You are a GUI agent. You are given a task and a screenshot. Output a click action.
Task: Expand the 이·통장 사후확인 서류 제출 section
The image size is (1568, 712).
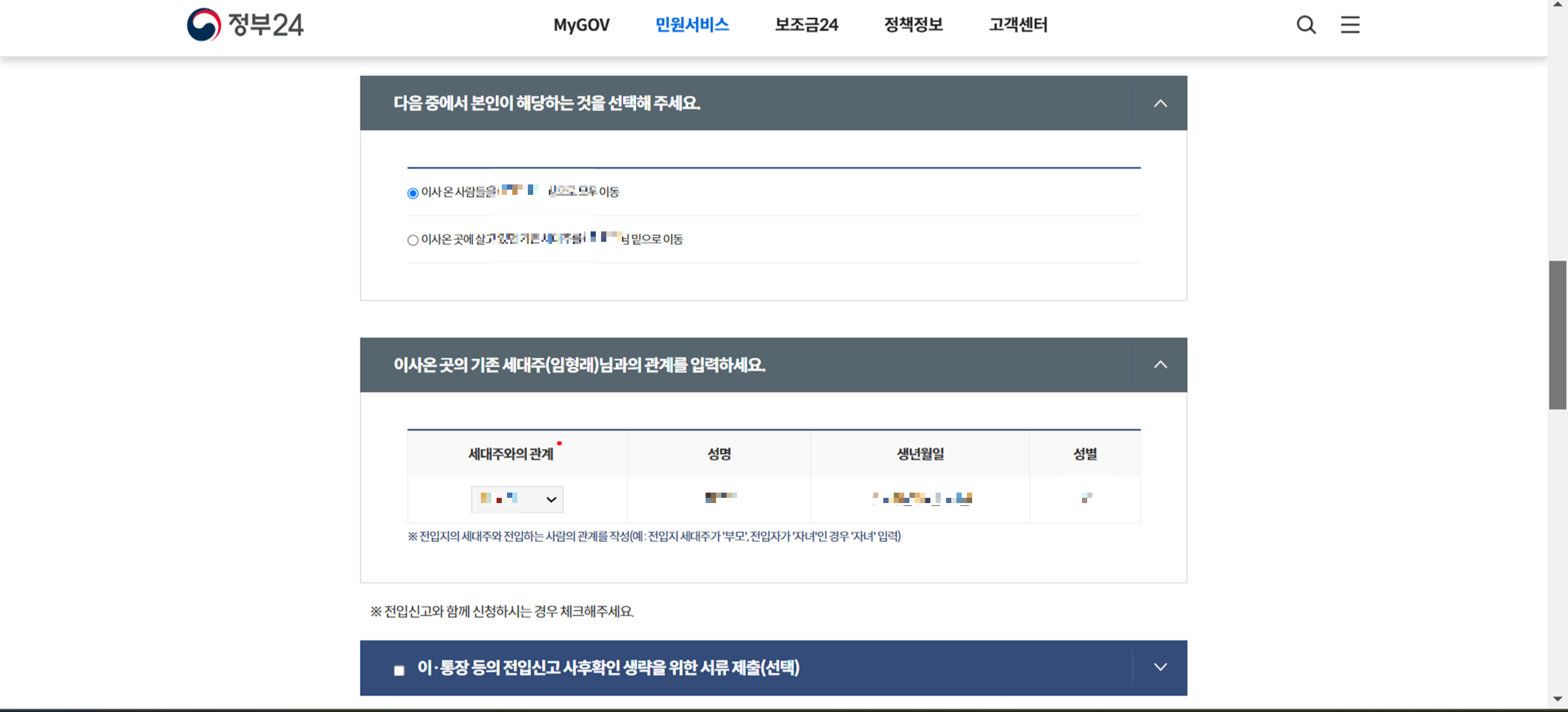click(x=1160, y=668)
